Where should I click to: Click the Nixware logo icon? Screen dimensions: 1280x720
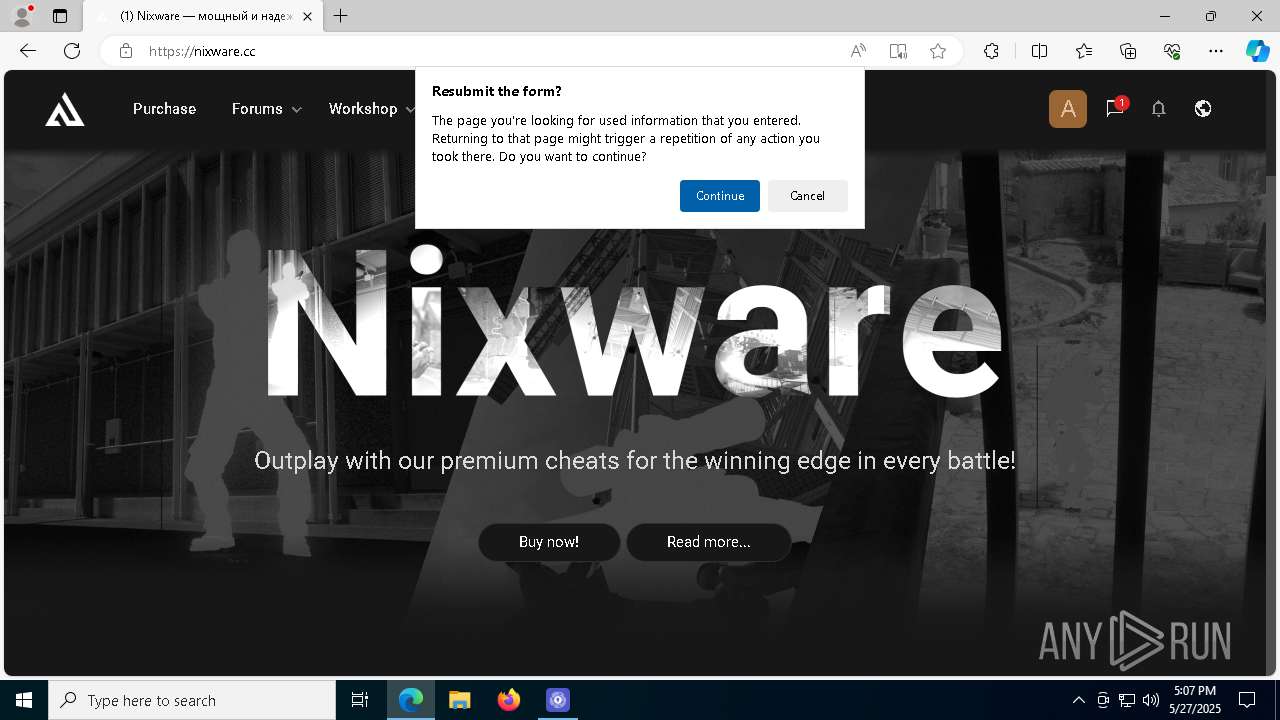tap(65, 109)
